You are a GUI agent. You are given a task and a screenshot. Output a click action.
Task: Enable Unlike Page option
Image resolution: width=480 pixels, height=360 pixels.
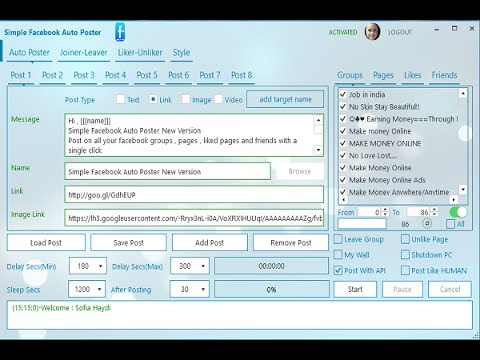(405, 239)
